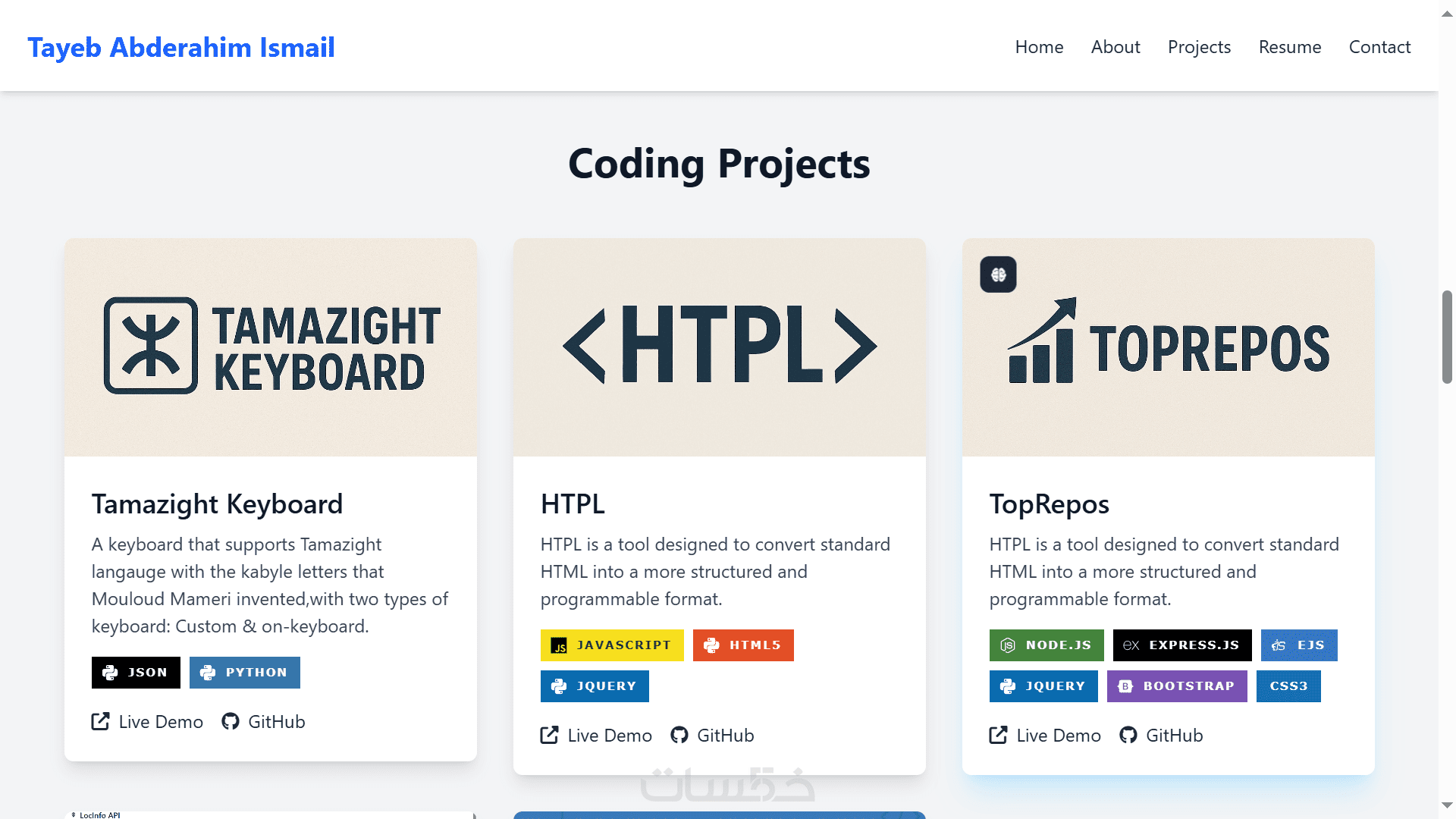Viewport: 1456px width, 819px height.
Task: Click the Node.js badge on TopRepos
Action: [x=1046, y=645]
